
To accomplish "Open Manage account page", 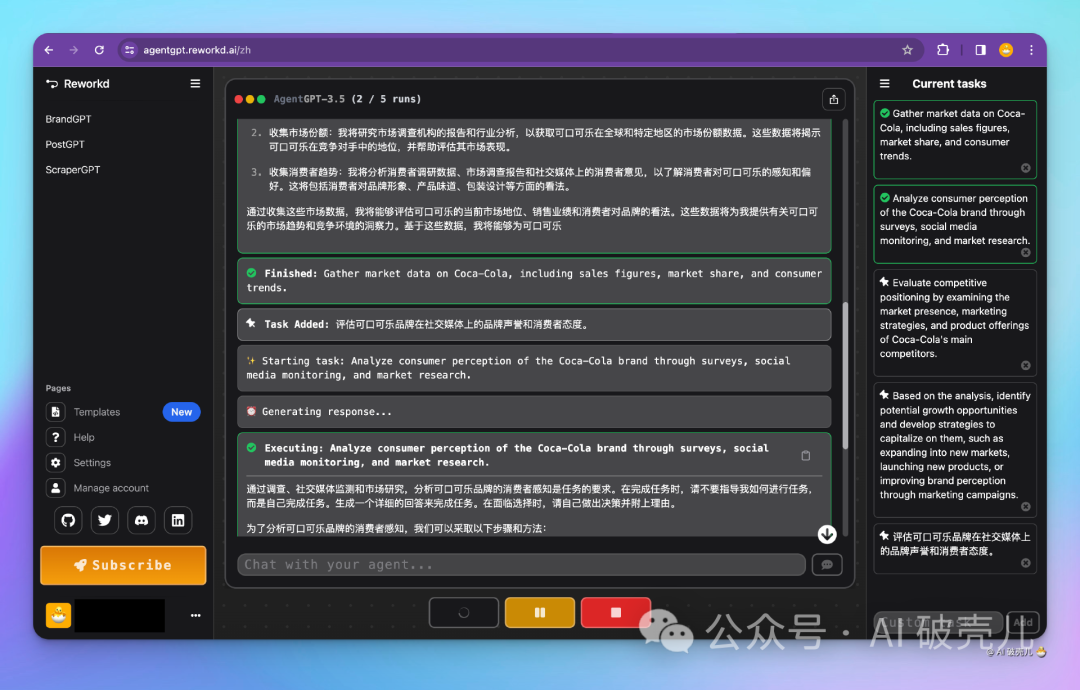I will pos(110,488).
